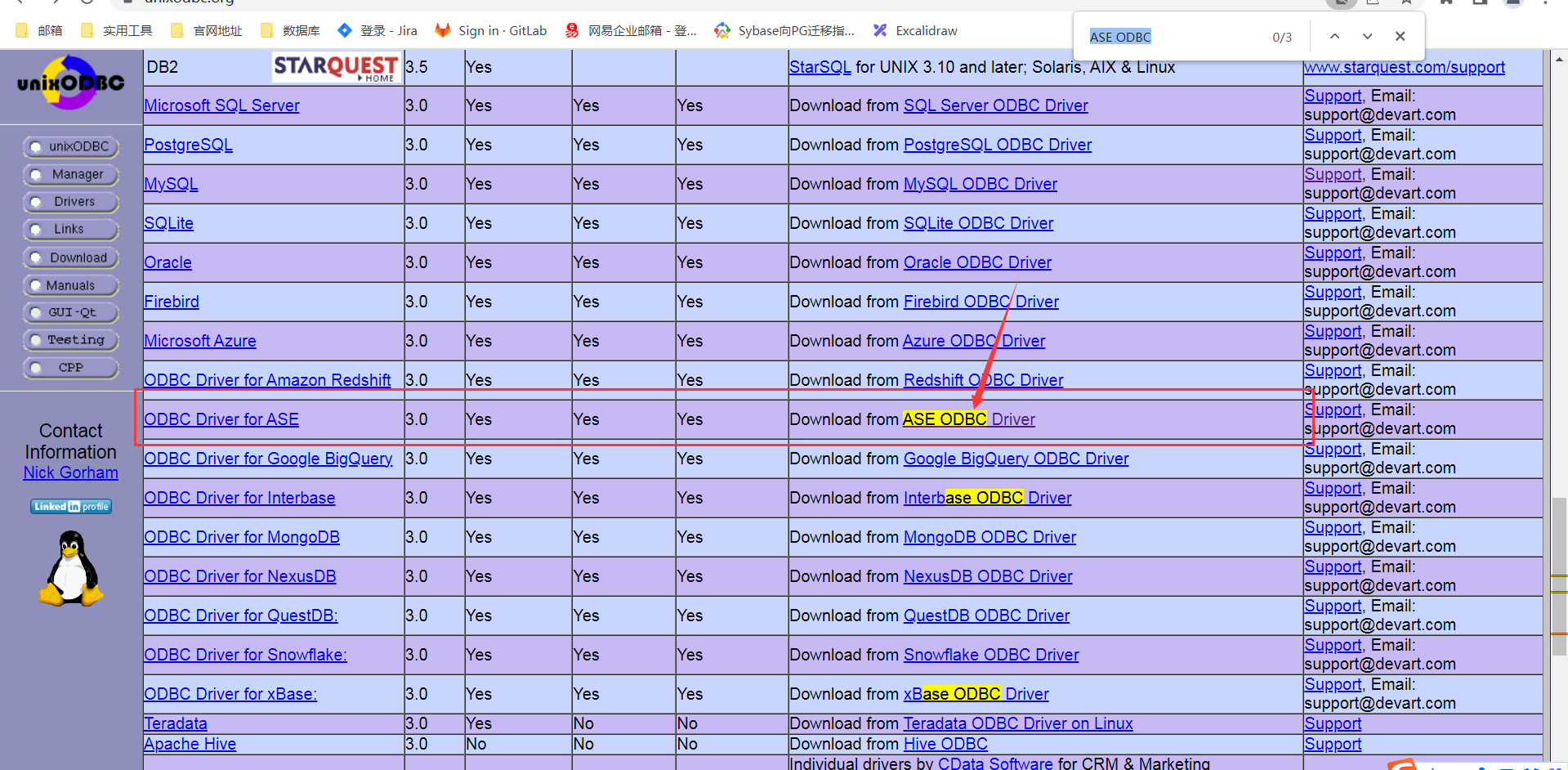
Task: Open the Links sidebar menu item
Action: tap(71, 230)
